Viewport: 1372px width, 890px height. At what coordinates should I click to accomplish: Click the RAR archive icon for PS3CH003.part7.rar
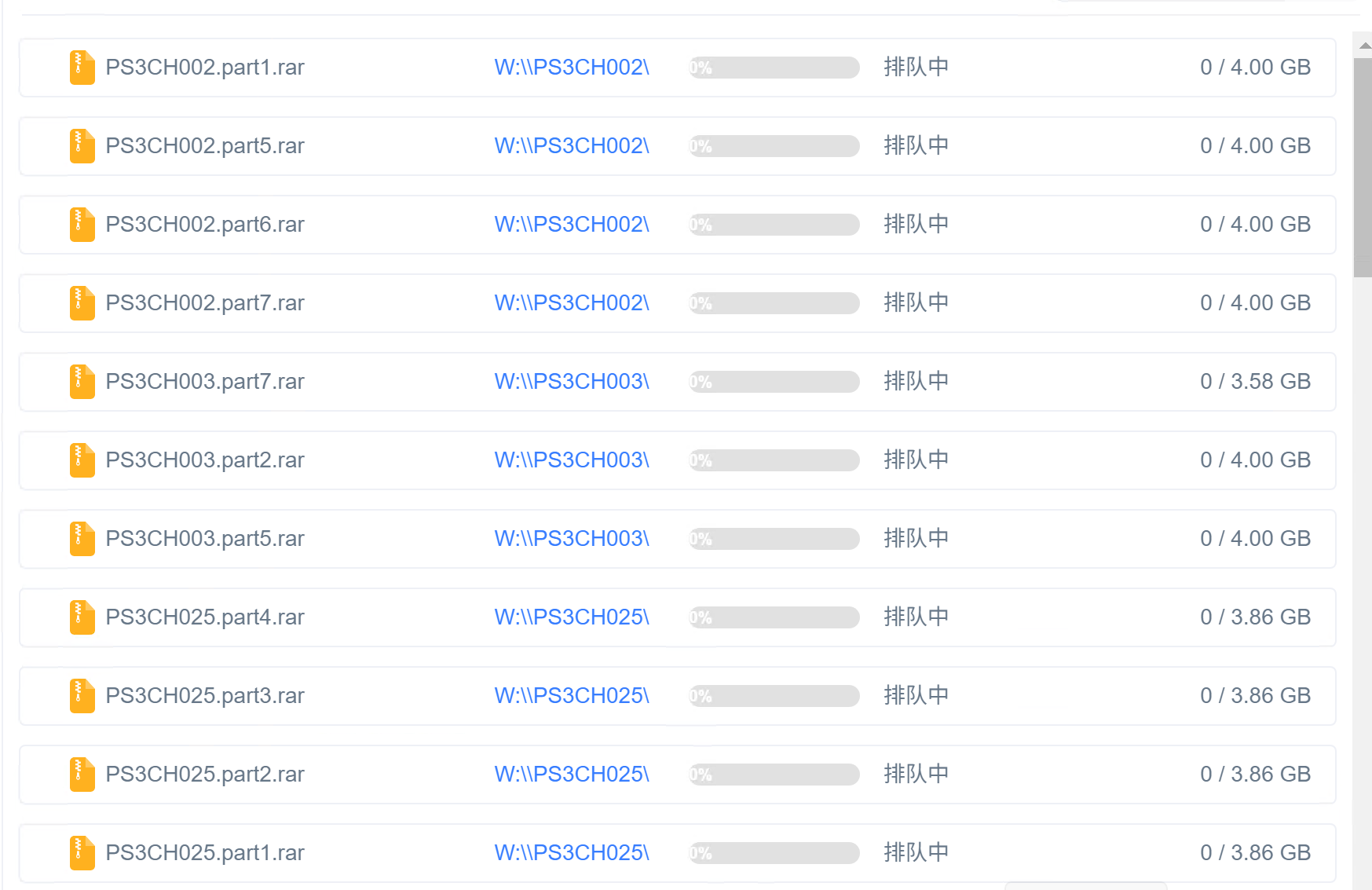click(x=81, y=382)
